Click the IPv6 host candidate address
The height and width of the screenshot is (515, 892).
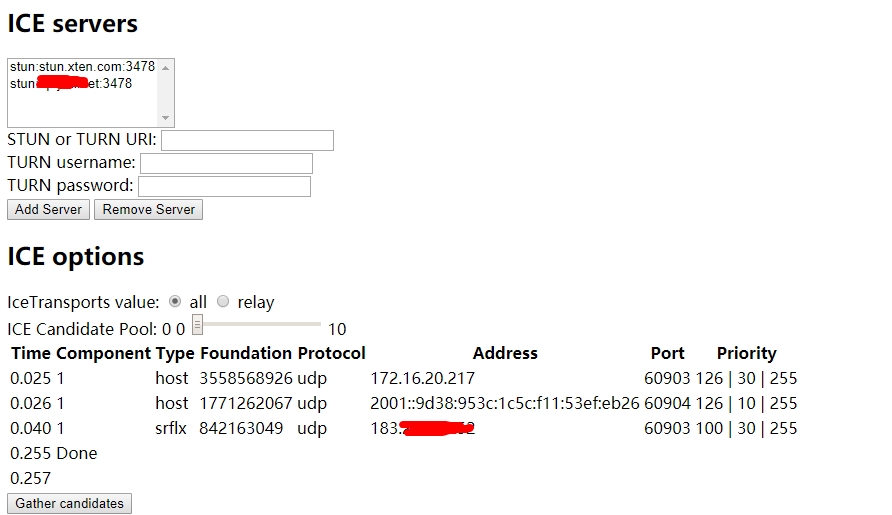pyautogui.click(x=505, y=403)
